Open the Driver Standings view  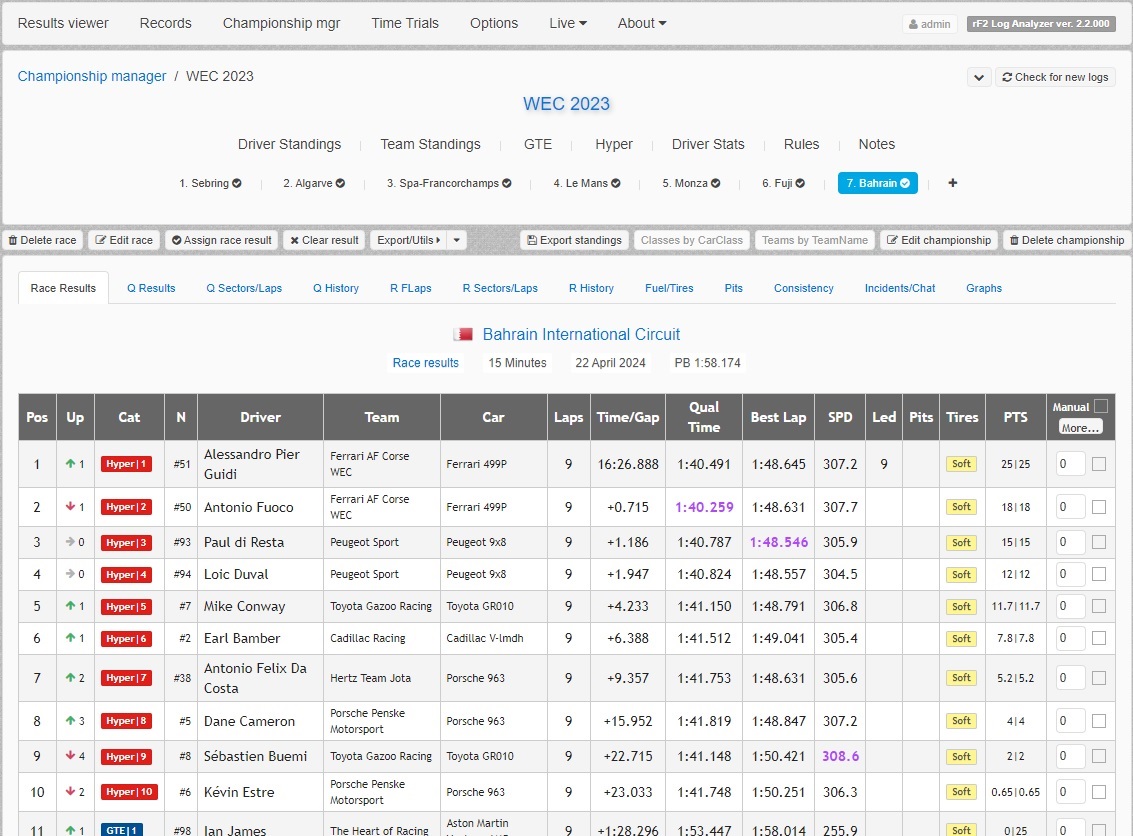(289, 145)
